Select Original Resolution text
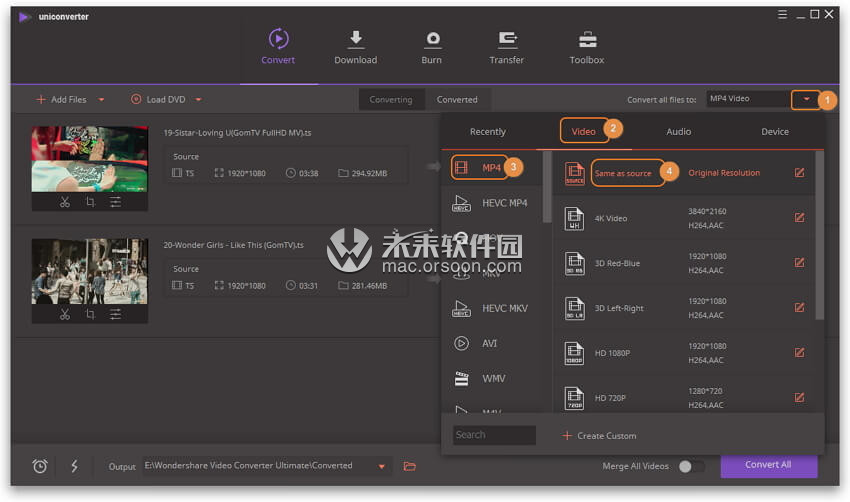 point(724,173)
